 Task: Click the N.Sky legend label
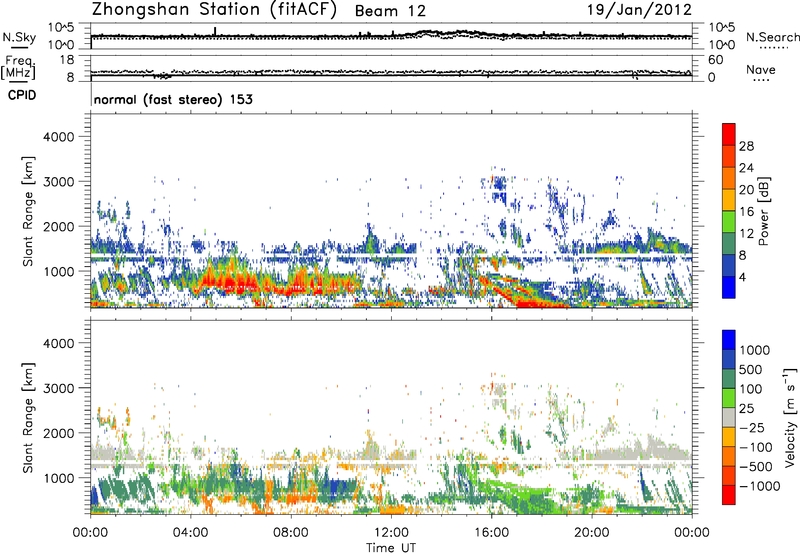[19, 37]
